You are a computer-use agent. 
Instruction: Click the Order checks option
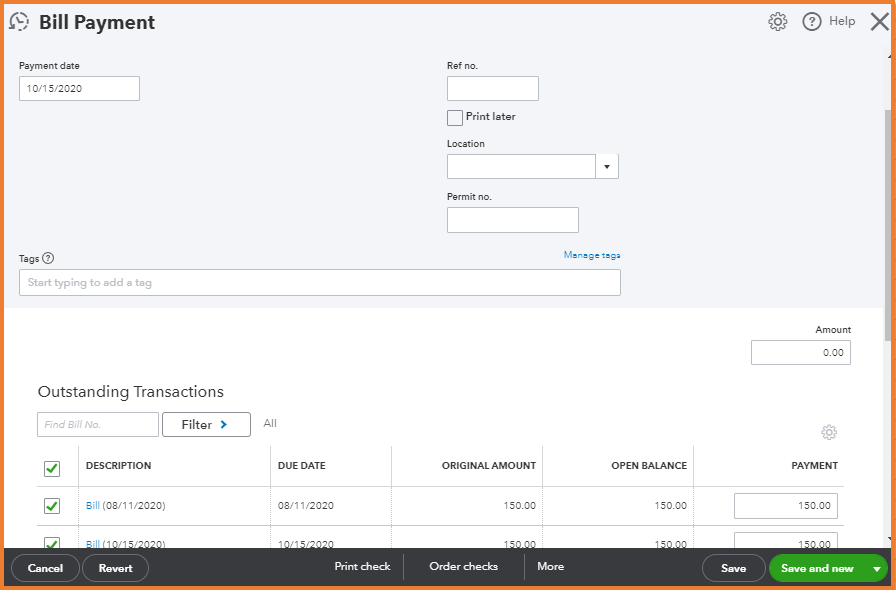point(463,567)
